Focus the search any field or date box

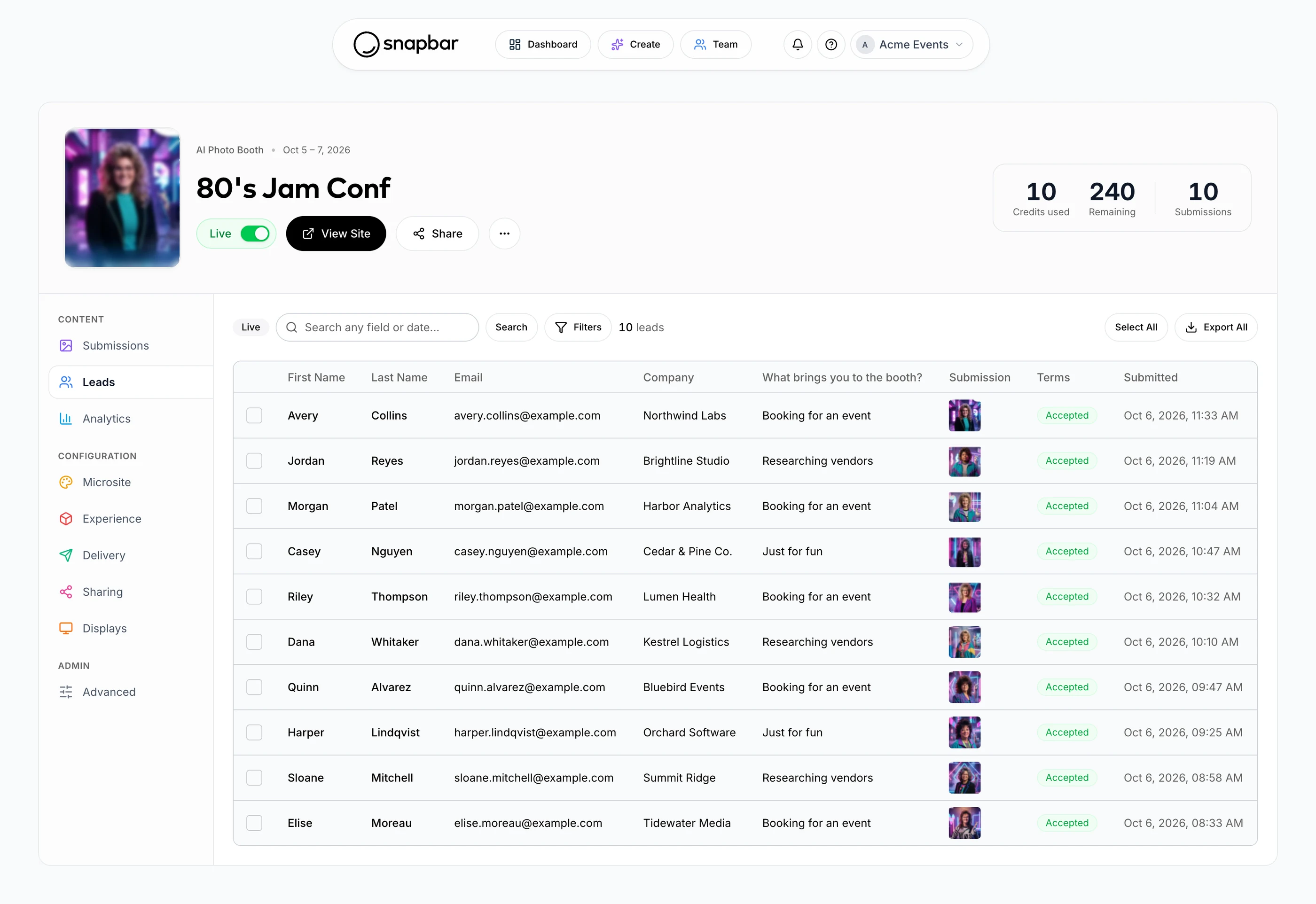coord(377,327)
